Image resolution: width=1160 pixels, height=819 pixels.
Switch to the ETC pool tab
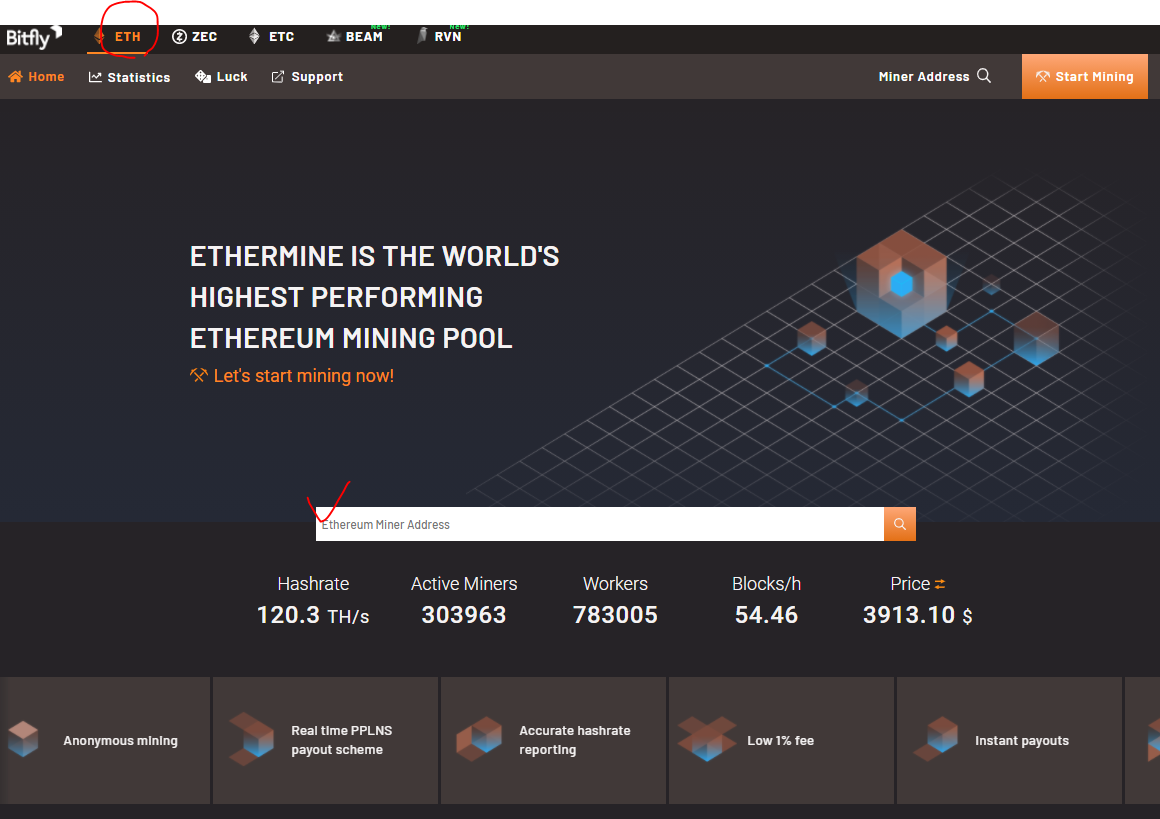(x=272, y=37)
